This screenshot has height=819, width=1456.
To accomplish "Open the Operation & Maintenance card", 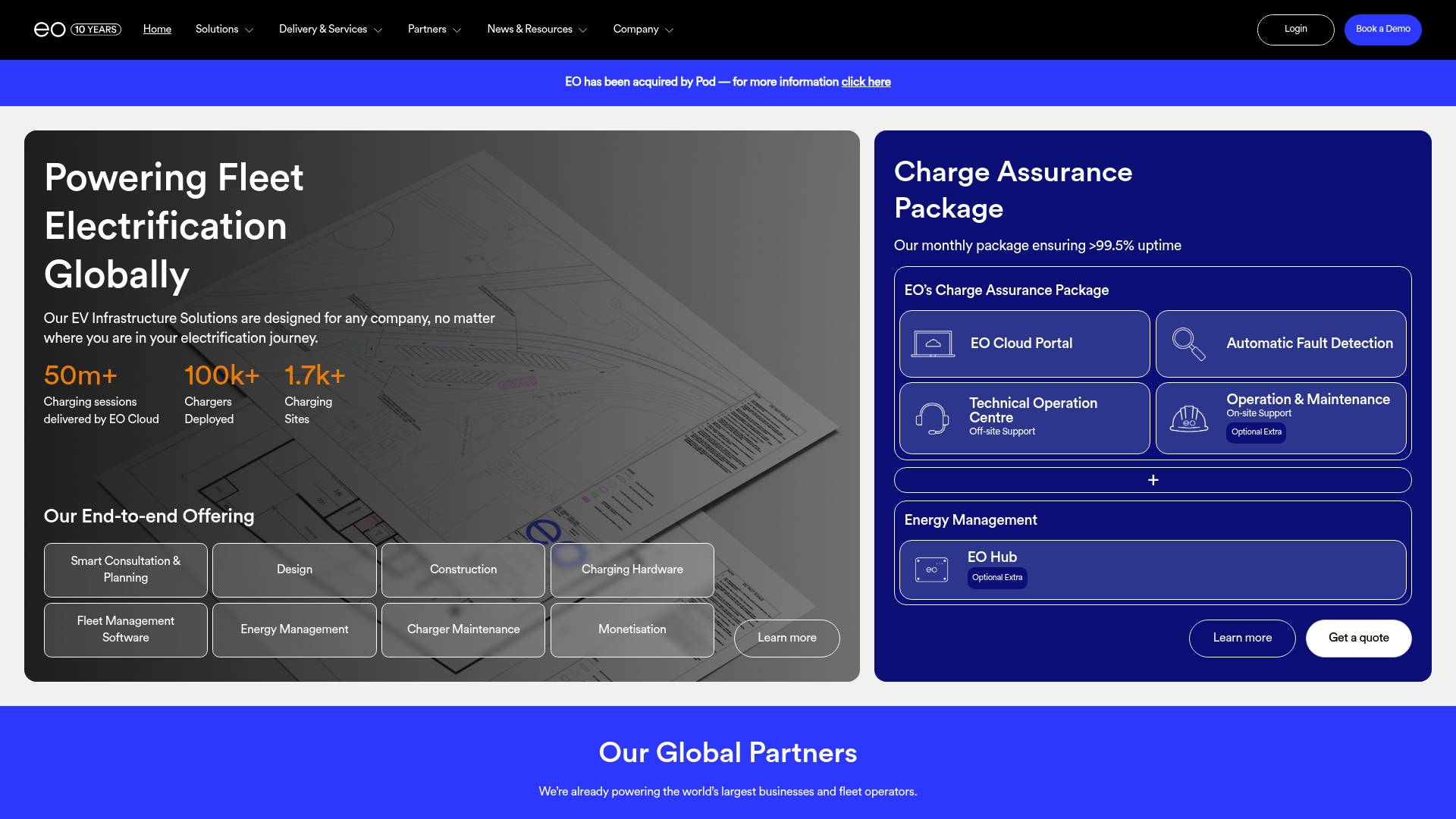I will pos(1281,419).
